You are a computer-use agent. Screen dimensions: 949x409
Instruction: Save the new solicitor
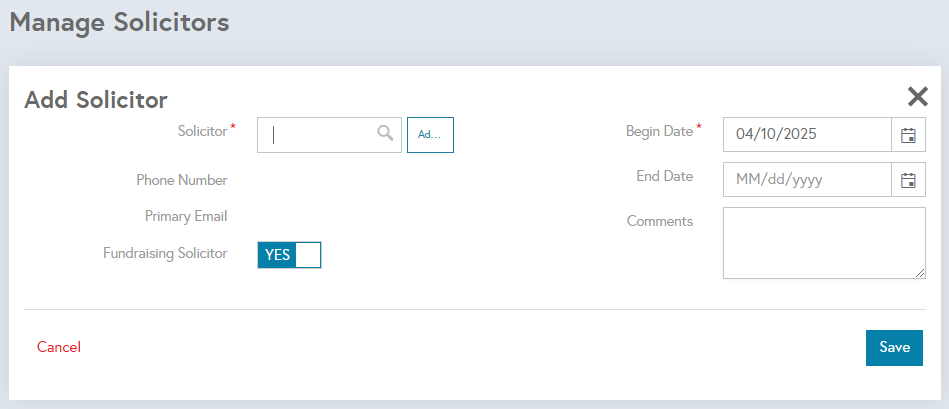tap(895, 347)
